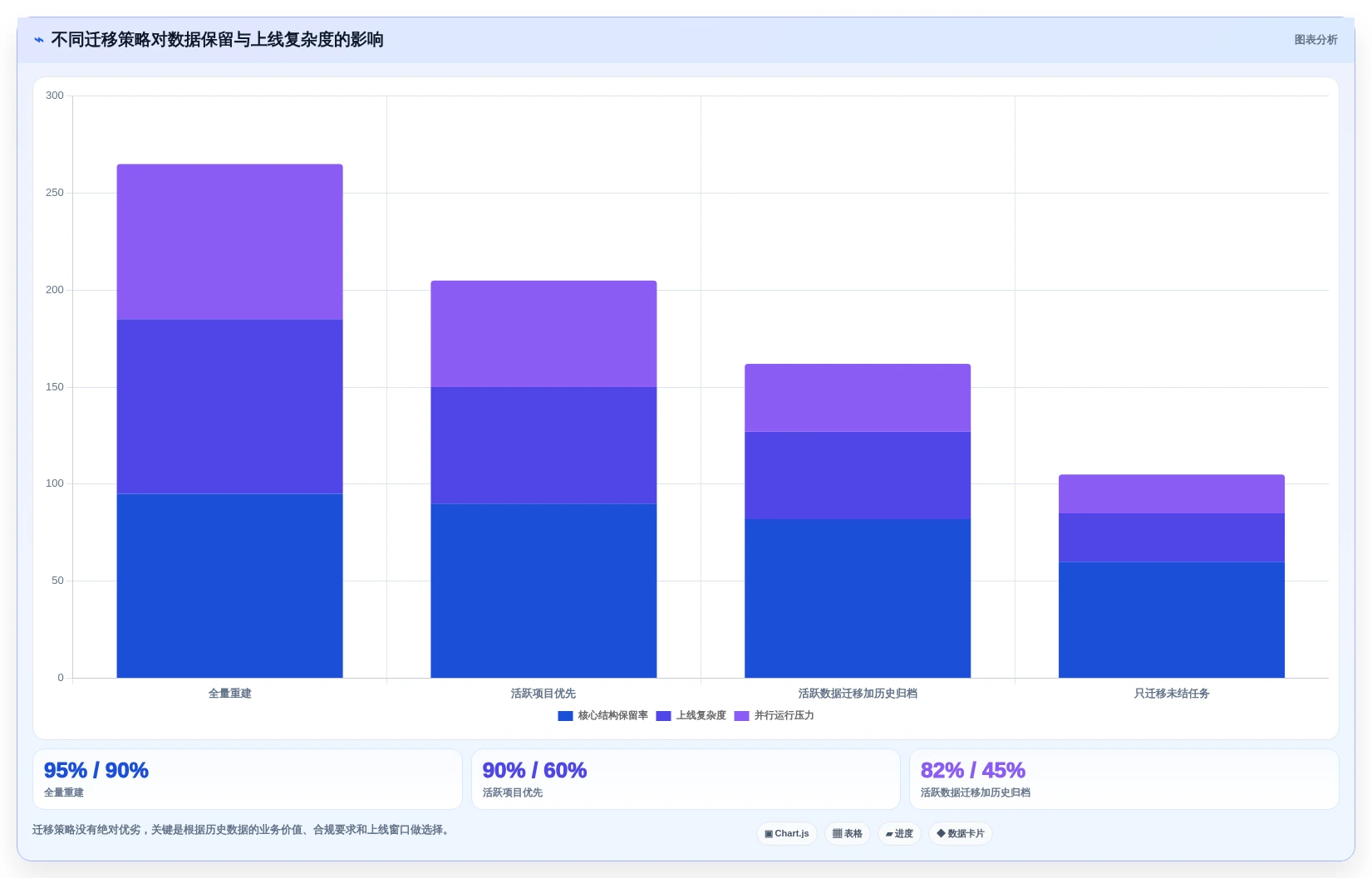This screenshot has width=1372, height=878.
Task: Click the 数据卡片 tag
Action: [961, 833]
